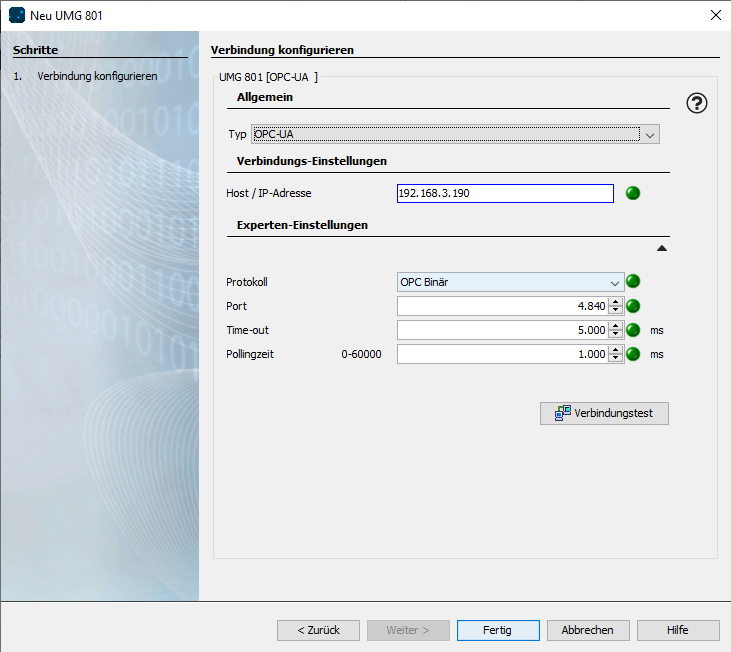Click the app icon in title bar
The image size is (731, 652).
point(17,15)
